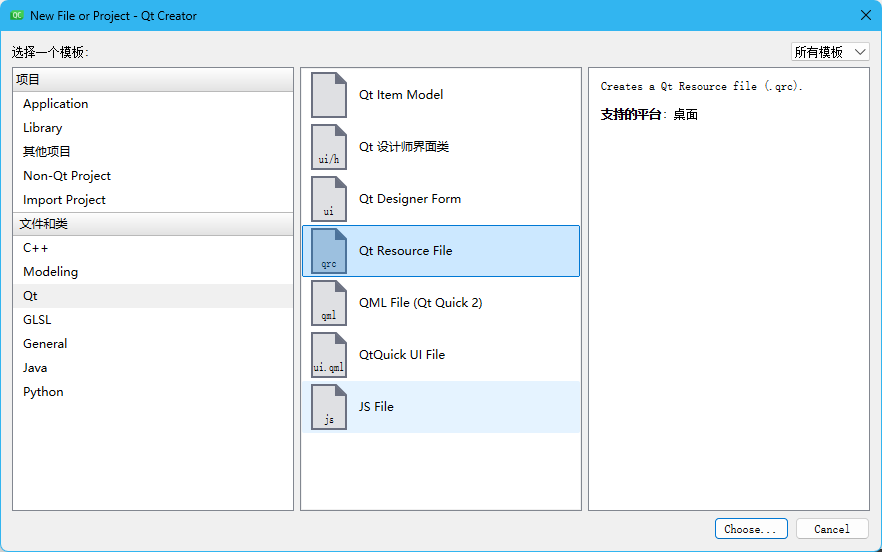Choose the Qt 设计师界面类 template label
This screenshot has height=552, width=882.
pos(404,147)
